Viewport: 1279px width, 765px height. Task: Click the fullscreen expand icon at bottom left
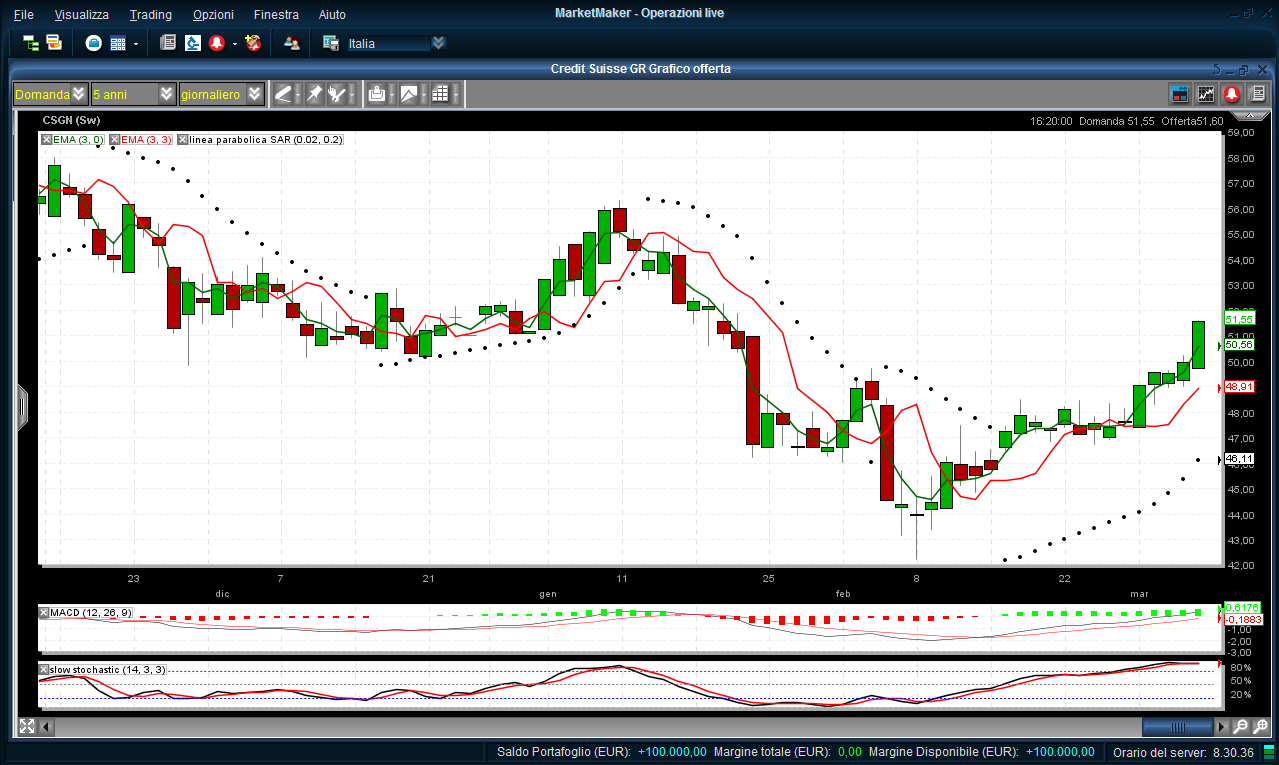(x=27, y=727)
